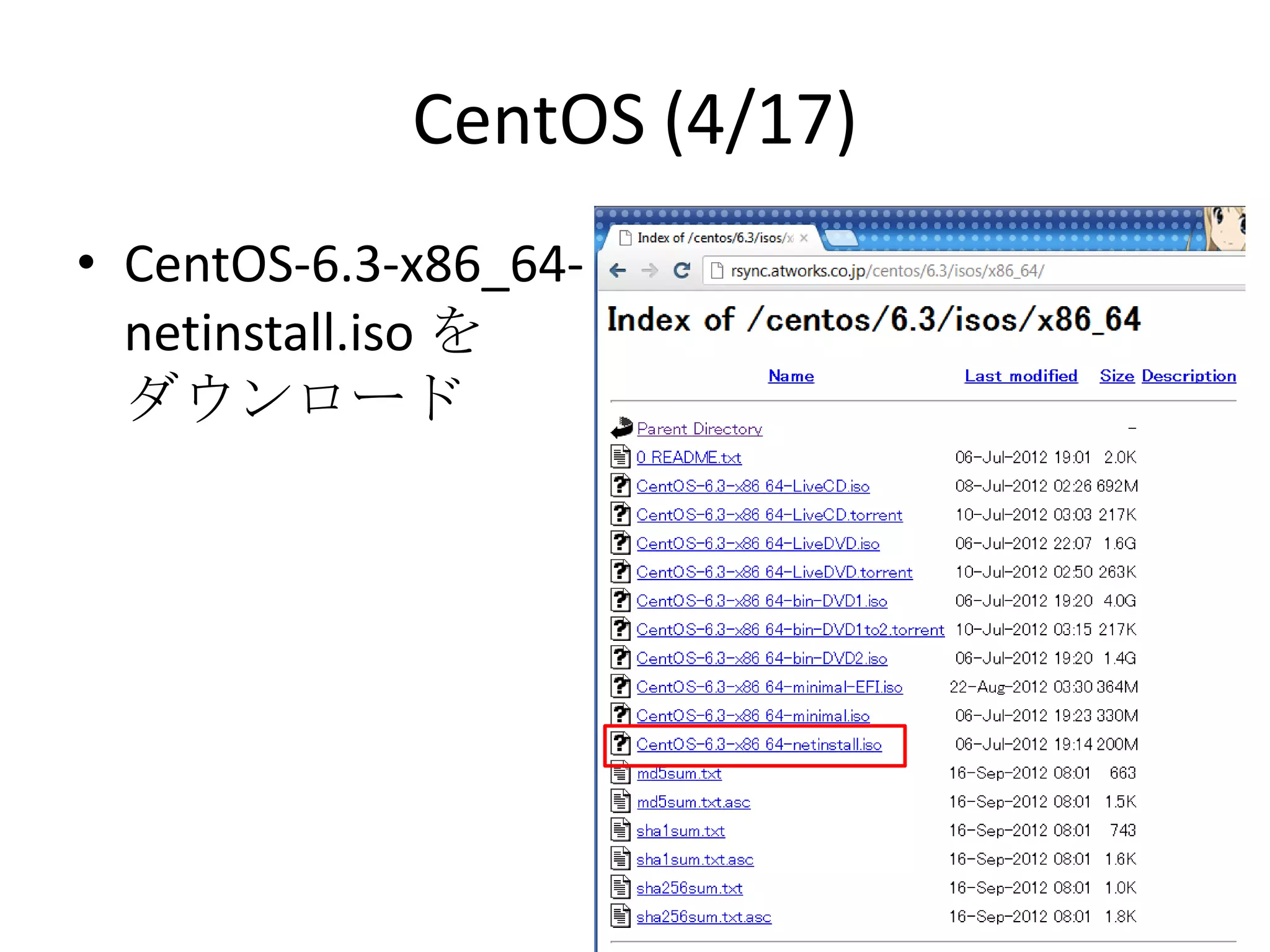This screenshot has width=1270, height=952.
Task: Click the unknown-file icon beside LiveDVD.iso
Action: pos(620,542)
